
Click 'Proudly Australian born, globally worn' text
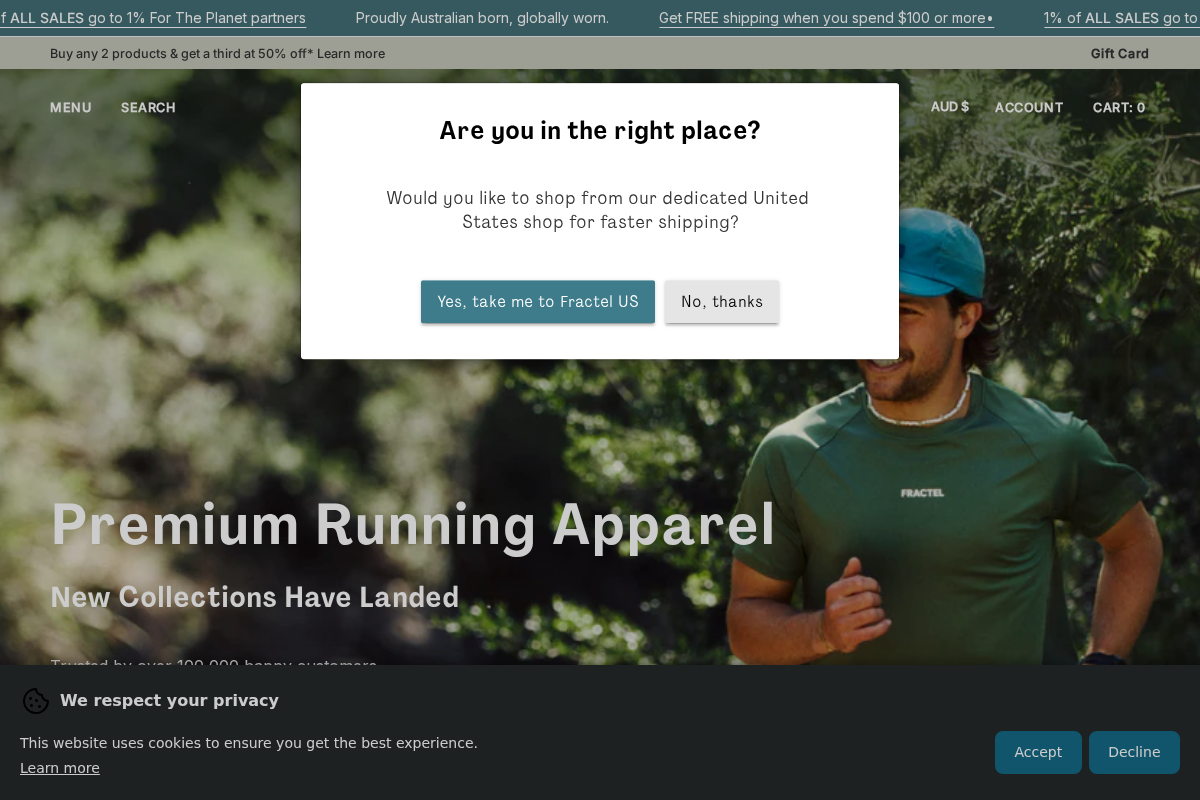[x=482, y=18]
